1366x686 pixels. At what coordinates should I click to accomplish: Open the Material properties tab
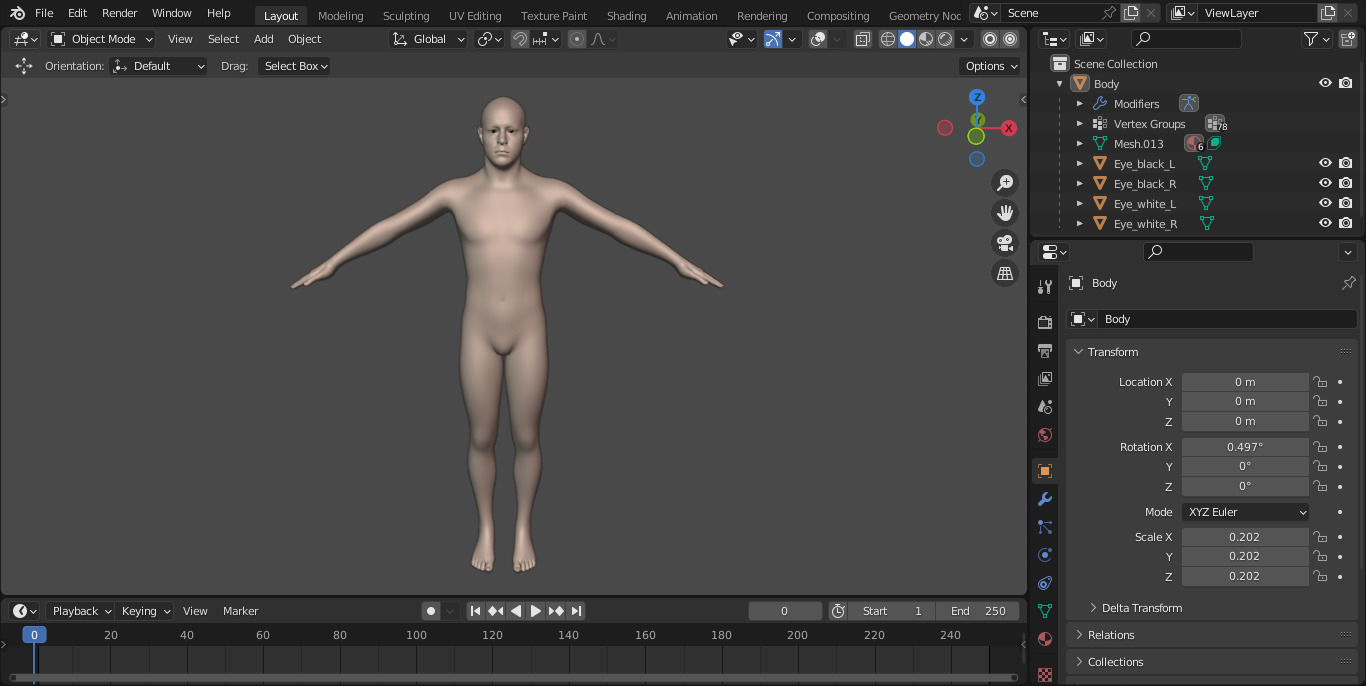(1045, 639)
